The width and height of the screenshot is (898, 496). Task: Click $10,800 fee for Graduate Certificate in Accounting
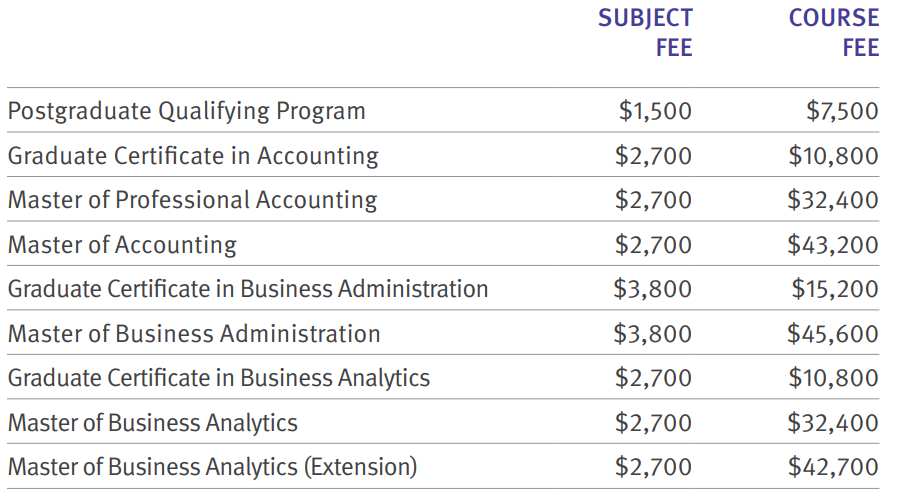coord(833,156)
